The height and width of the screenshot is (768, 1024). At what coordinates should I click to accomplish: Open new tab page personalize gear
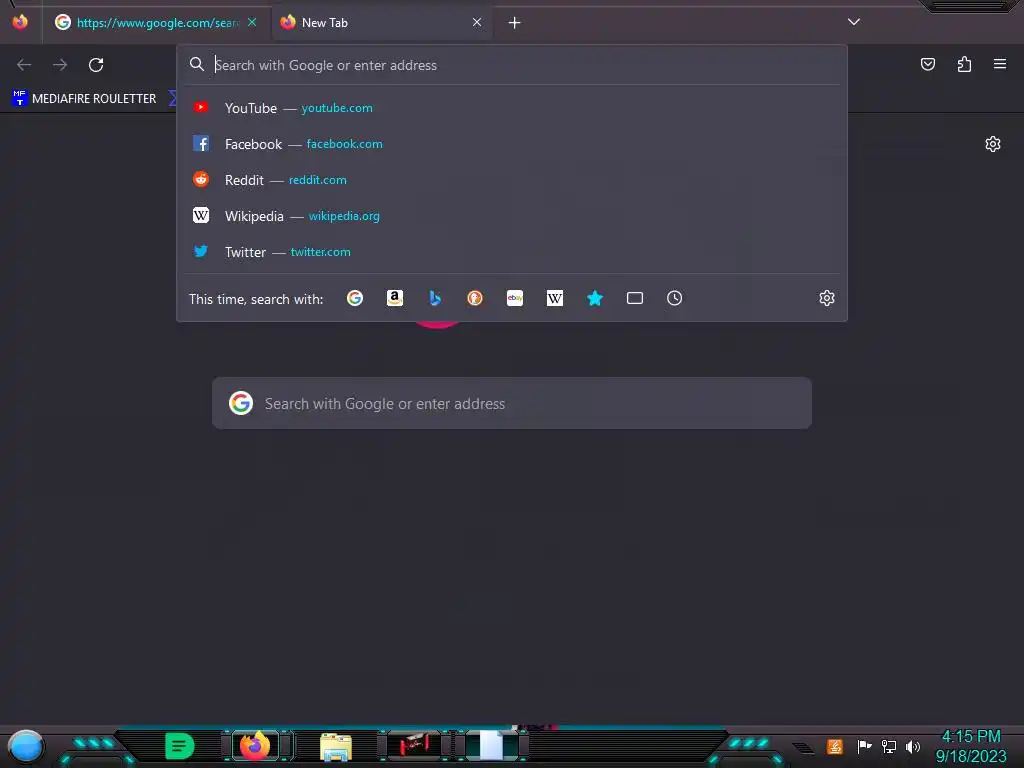pyautogui.click(x=993, y=144)
